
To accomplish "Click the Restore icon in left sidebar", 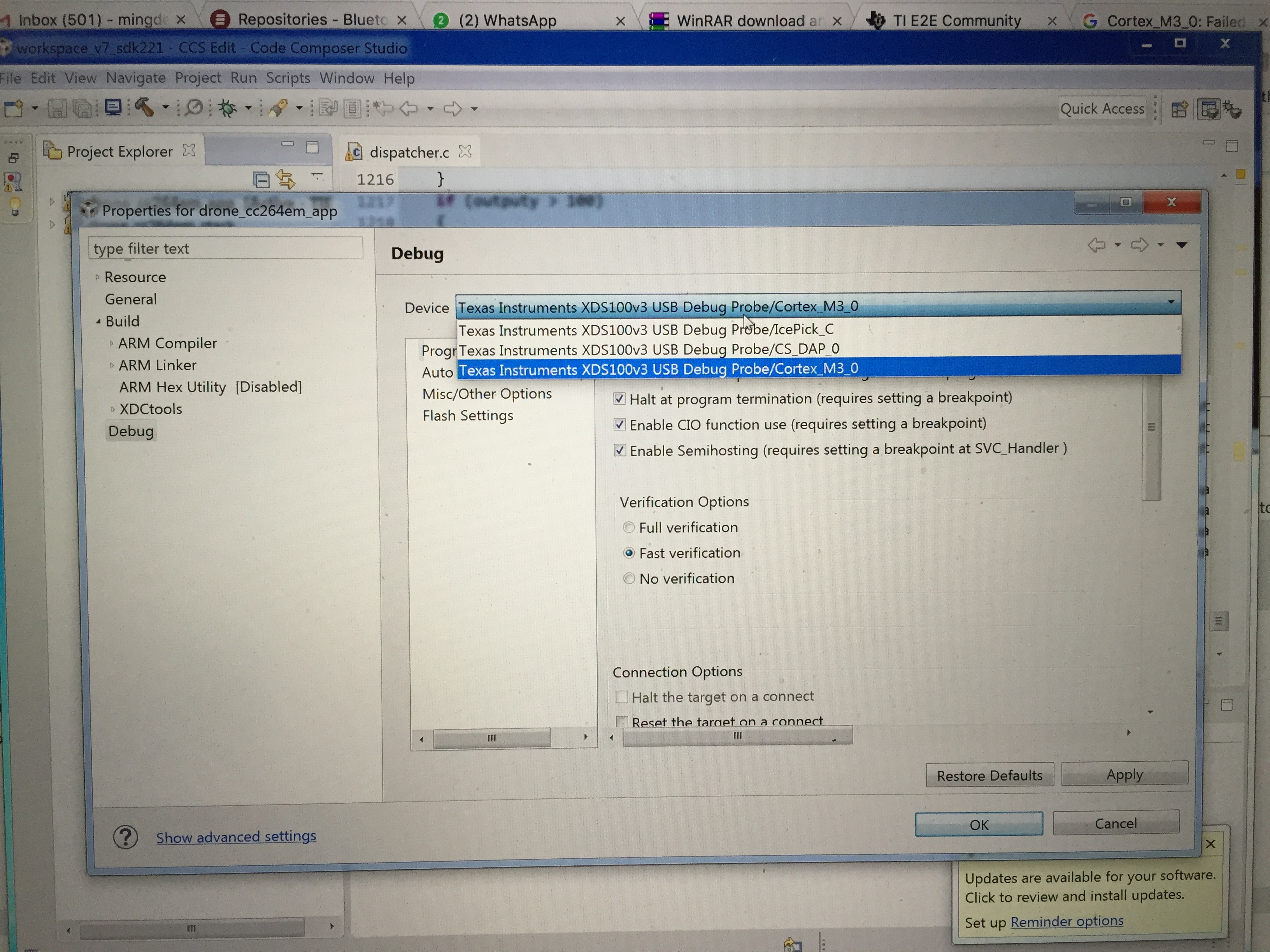I will coord(14,157).
